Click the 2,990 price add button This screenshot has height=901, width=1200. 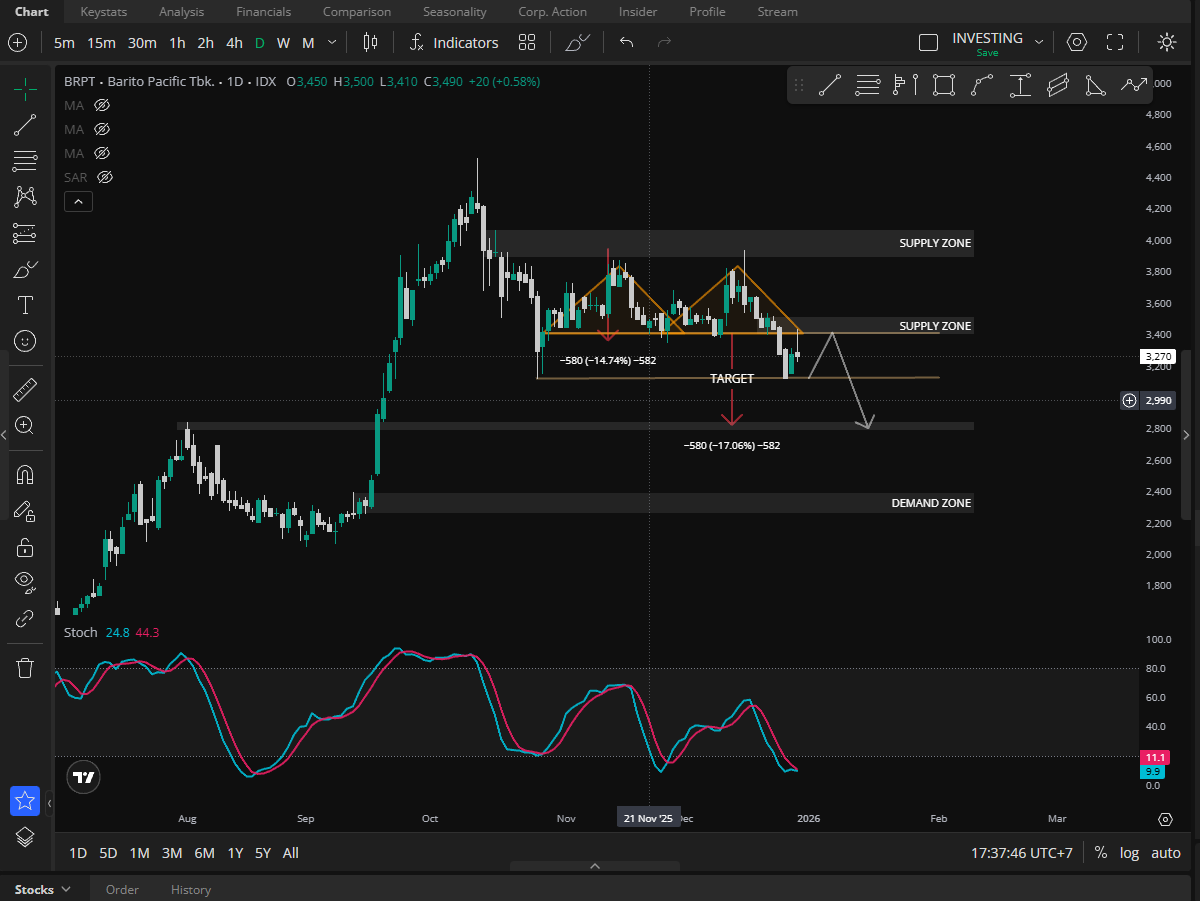(1129, 400)
